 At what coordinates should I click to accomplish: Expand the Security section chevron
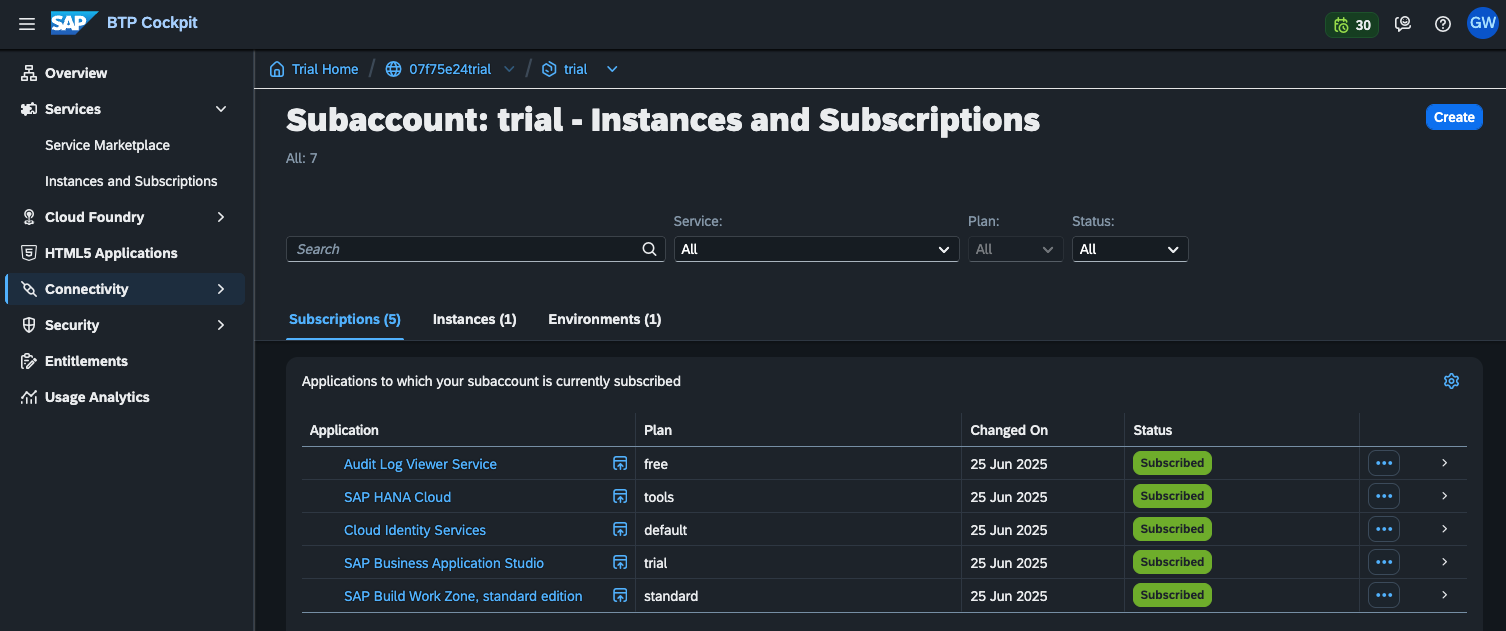tap(221, 325)
